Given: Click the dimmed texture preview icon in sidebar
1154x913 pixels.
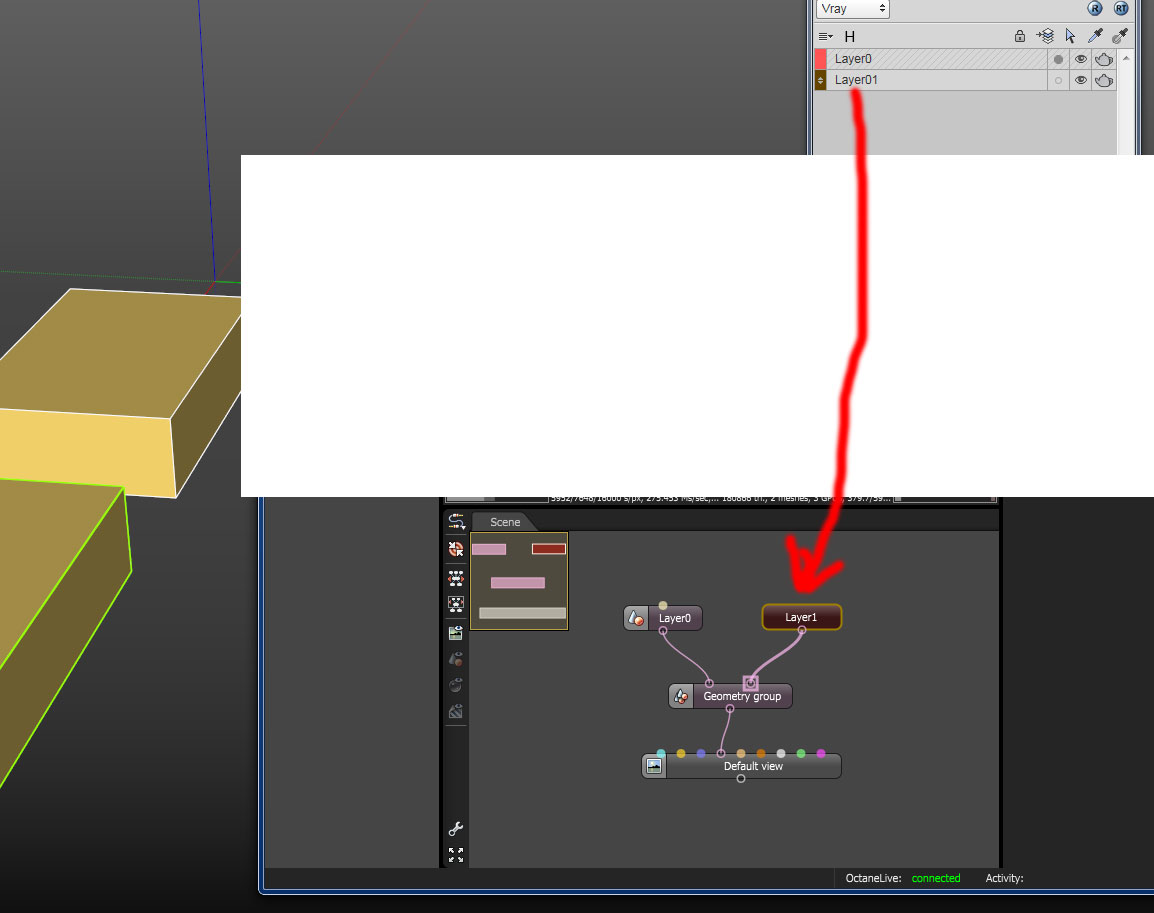Looking at the screenshot, I should [x=456, y=711].
